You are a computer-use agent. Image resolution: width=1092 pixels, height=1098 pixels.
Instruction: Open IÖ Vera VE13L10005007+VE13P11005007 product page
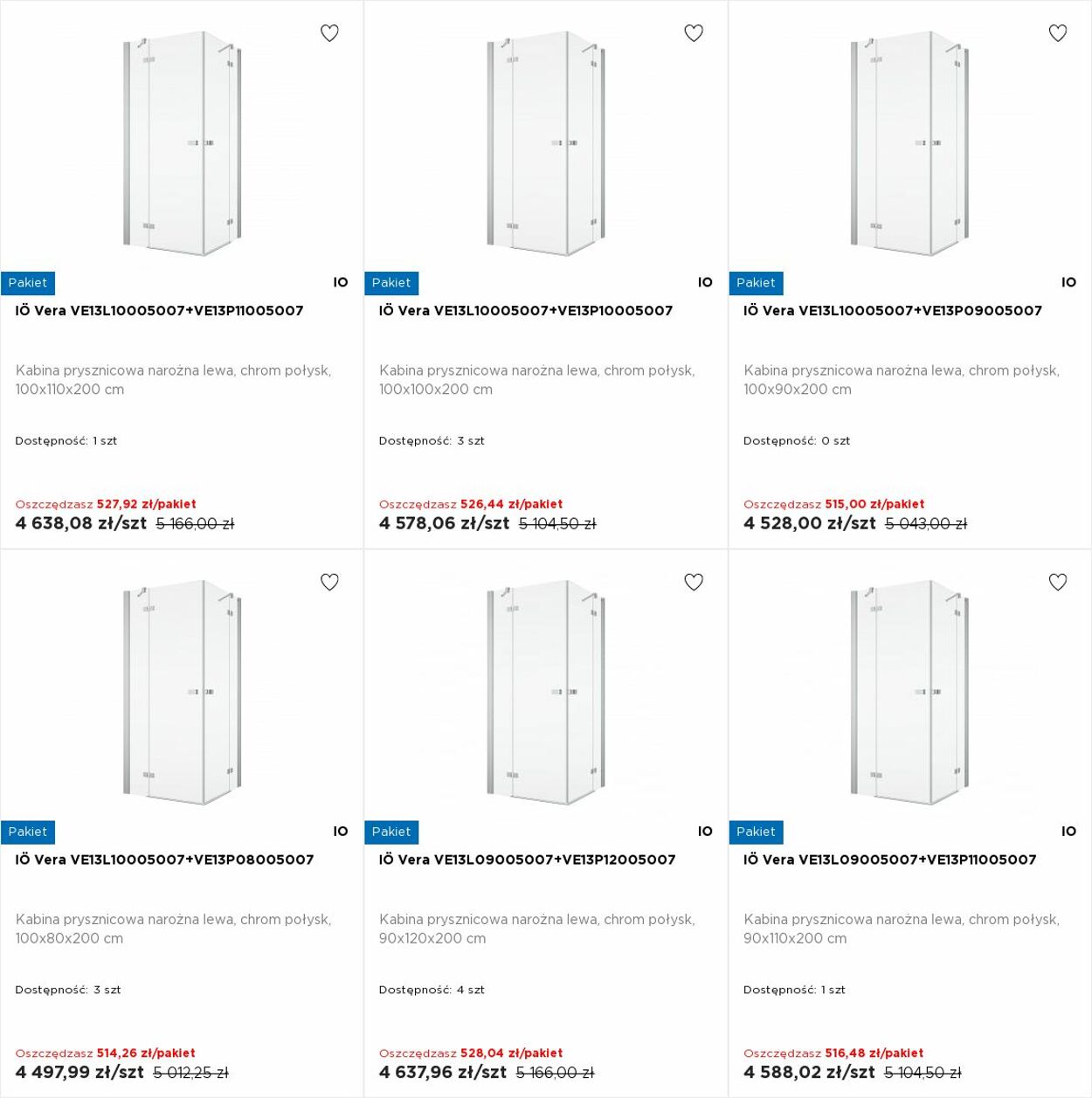159,311
